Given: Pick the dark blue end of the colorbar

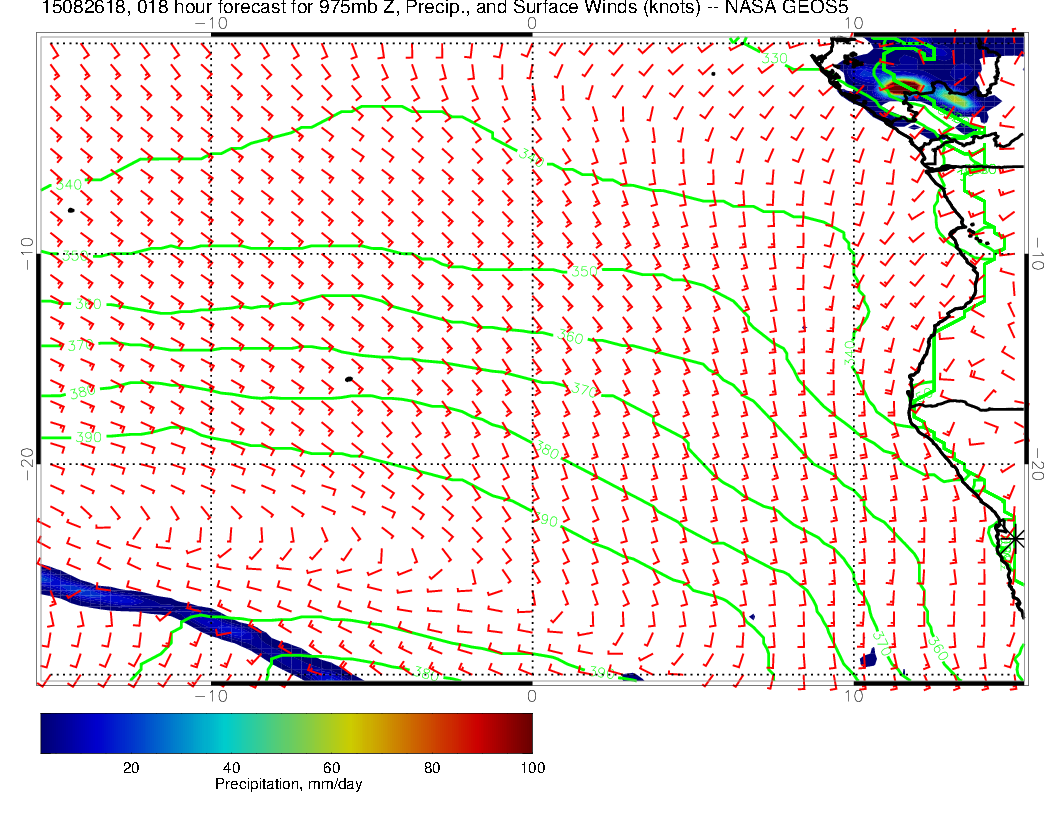Looking at the screenshot, I should 48,732.
